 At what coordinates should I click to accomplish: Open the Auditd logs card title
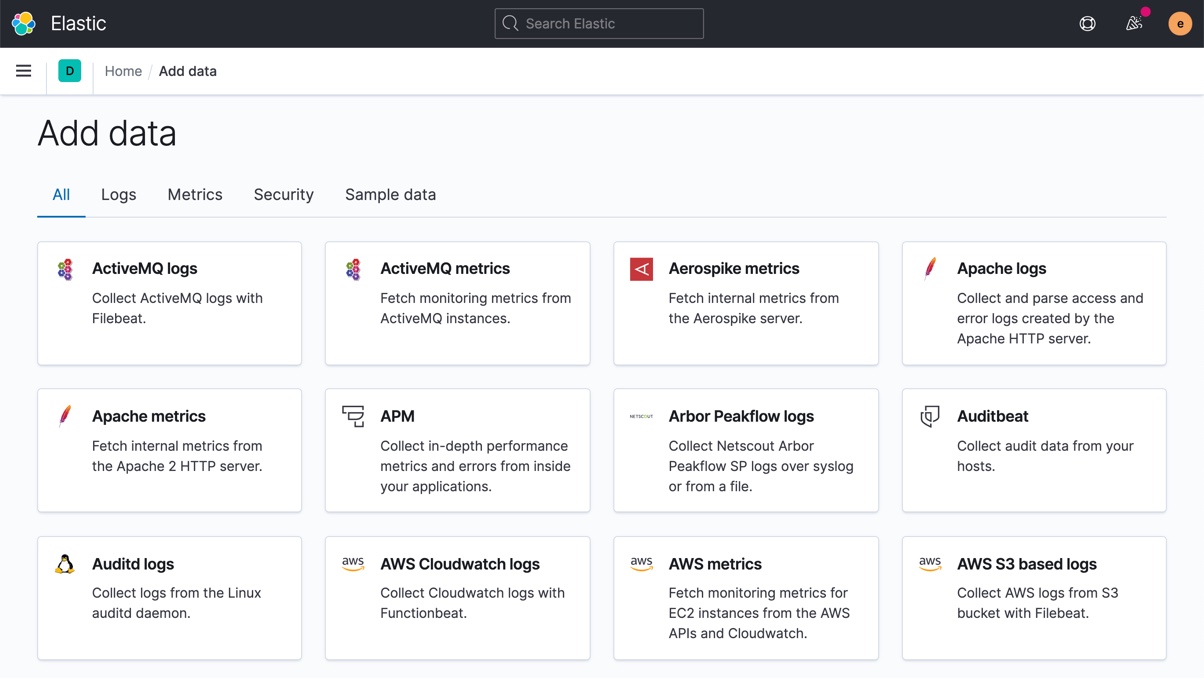point(133,564)
